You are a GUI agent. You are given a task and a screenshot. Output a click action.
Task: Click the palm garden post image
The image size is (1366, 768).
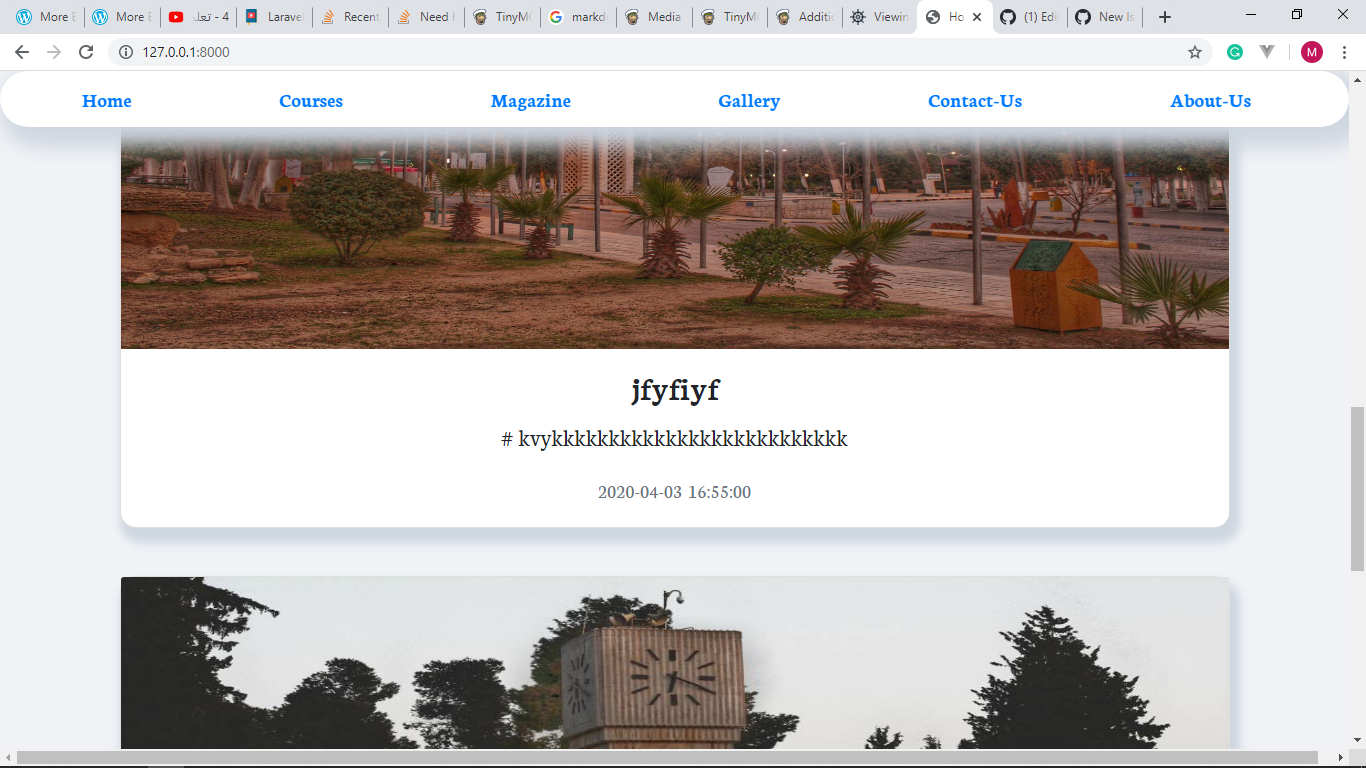point(675,238)
